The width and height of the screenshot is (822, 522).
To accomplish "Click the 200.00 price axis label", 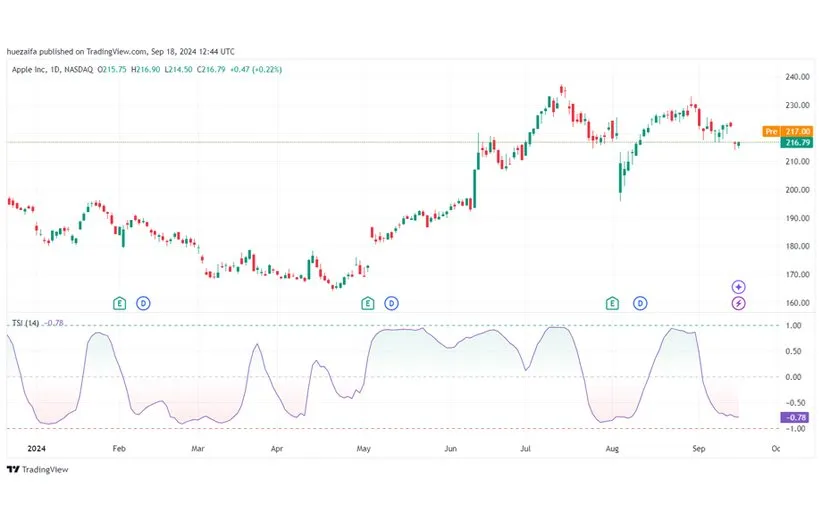I will 797,190.
